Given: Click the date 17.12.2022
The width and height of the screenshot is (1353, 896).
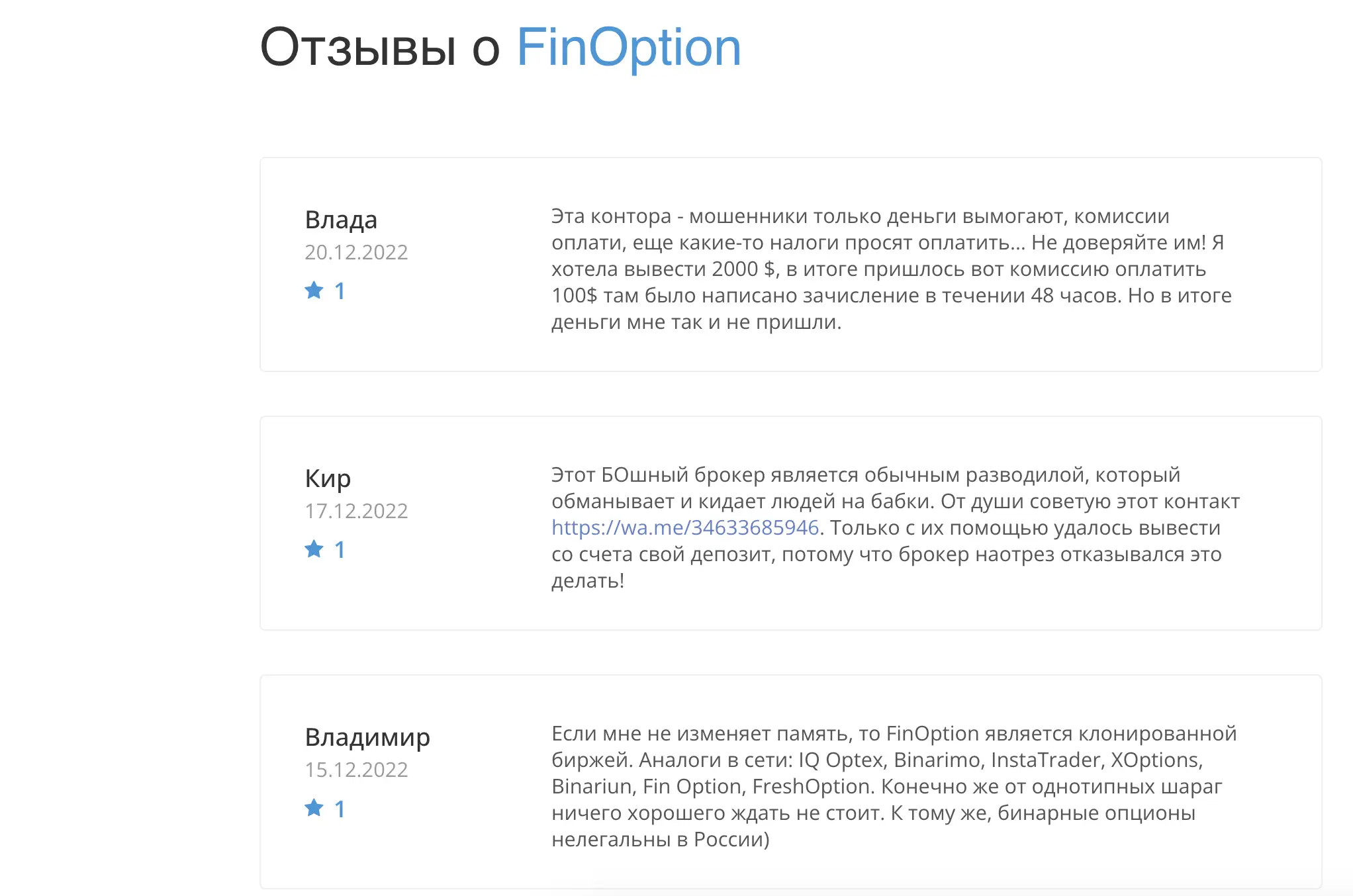Looking at the screenshot, I should 356,511.
